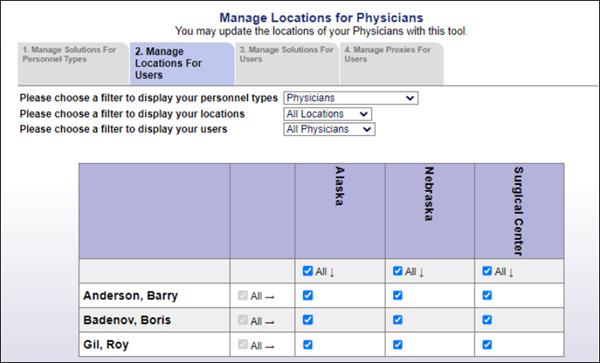600x363 pixels.
Task: Click the Manage Locations for Physicians title
Action: coord(321,18)
